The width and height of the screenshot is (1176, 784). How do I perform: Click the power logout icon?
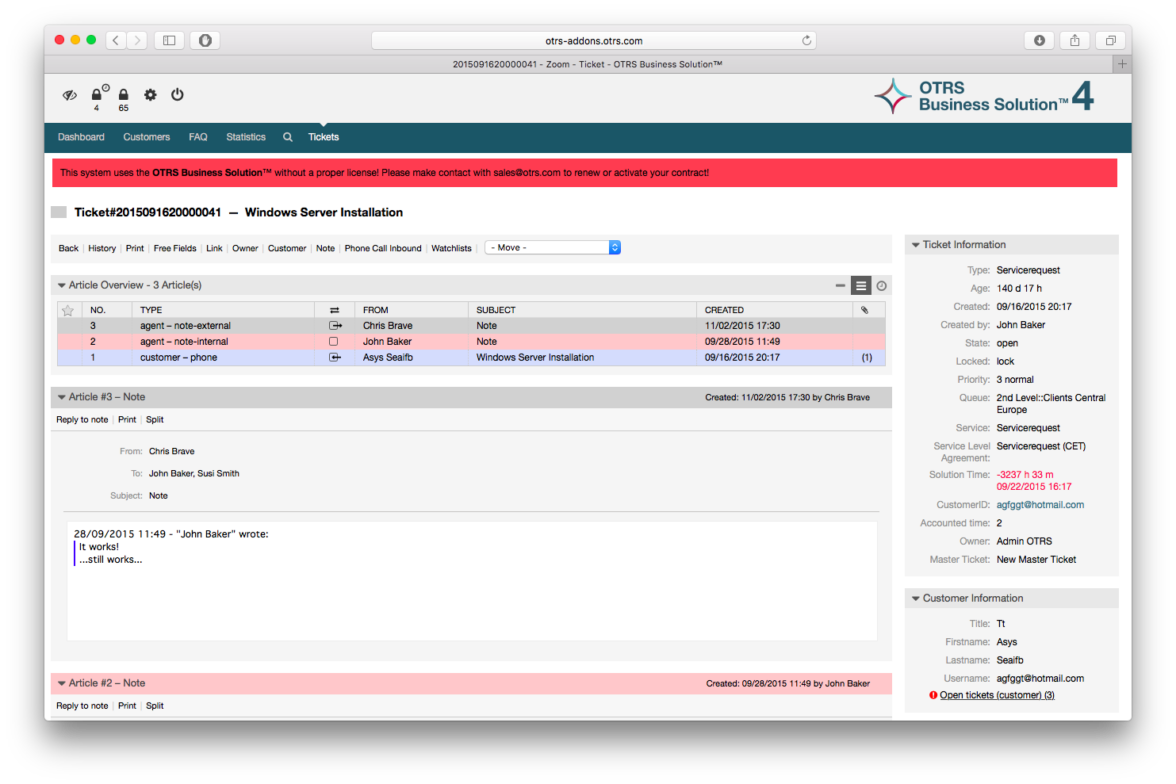point(177,95)
